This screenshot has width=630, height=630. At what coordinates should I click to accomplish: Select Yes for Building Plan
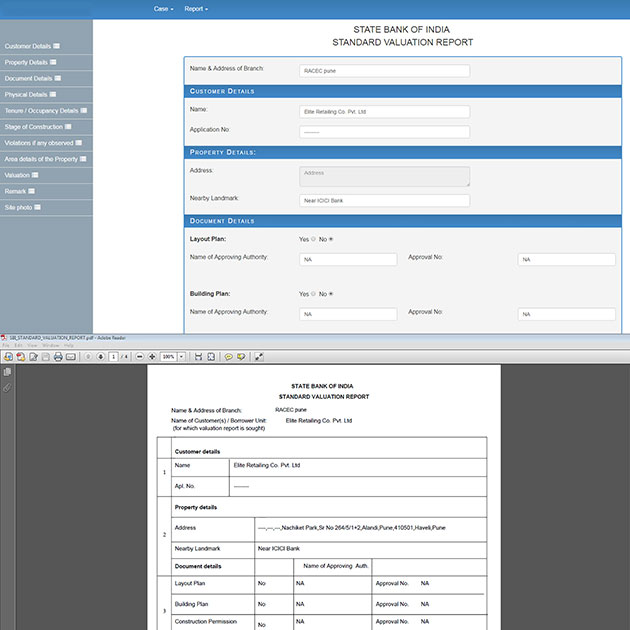pos(313,294)
